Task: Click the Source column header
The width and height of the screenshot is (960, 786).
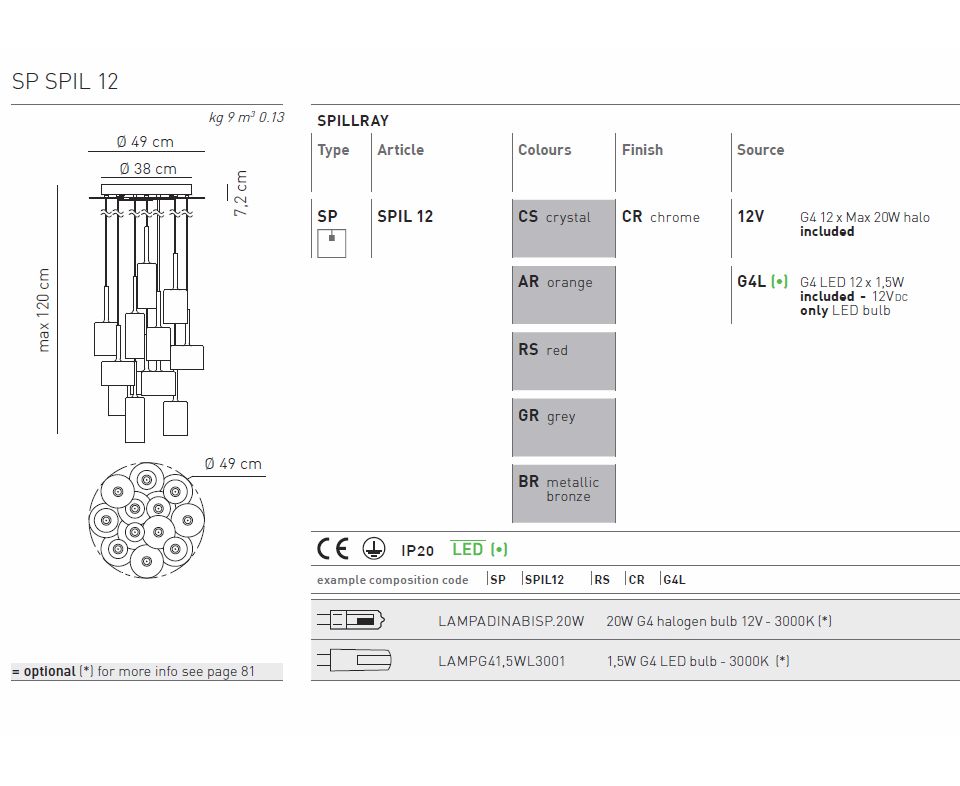Action: point(760,150)
